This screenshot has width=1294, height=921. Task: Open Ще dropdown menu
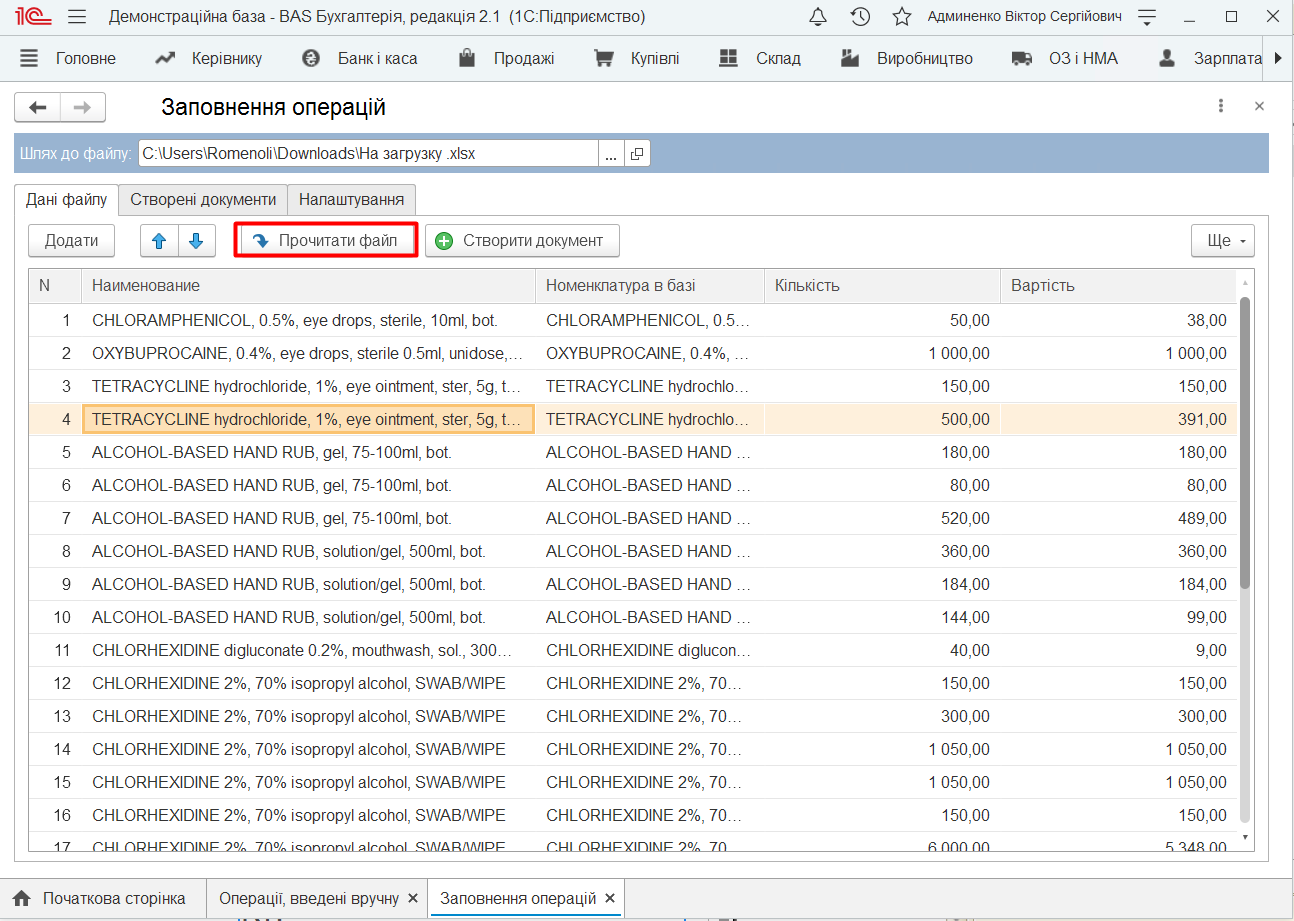1223,240
